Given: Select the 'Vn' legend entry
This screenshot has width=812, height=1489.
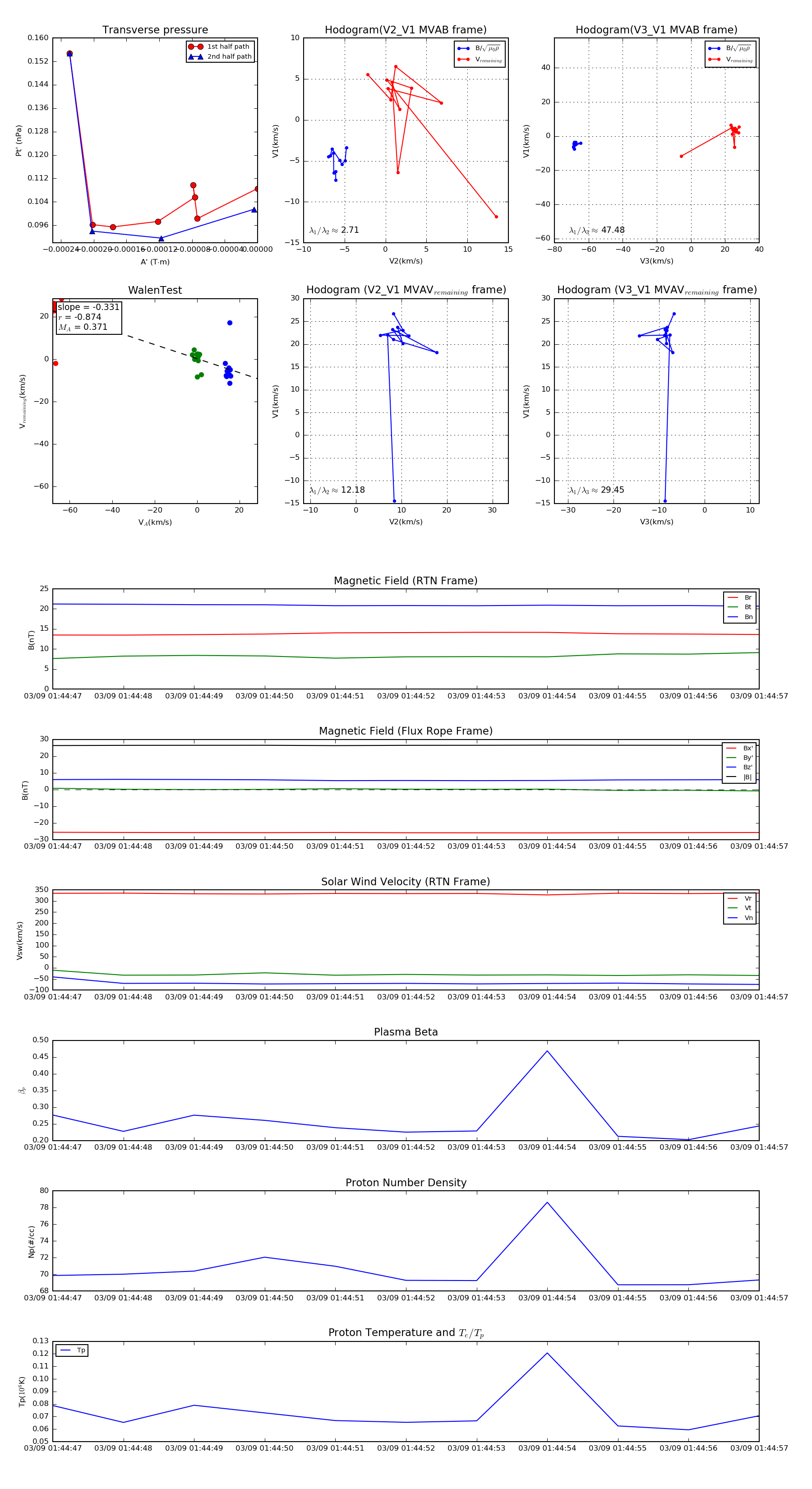Looking at the screenshot, I should pos(740,918).
